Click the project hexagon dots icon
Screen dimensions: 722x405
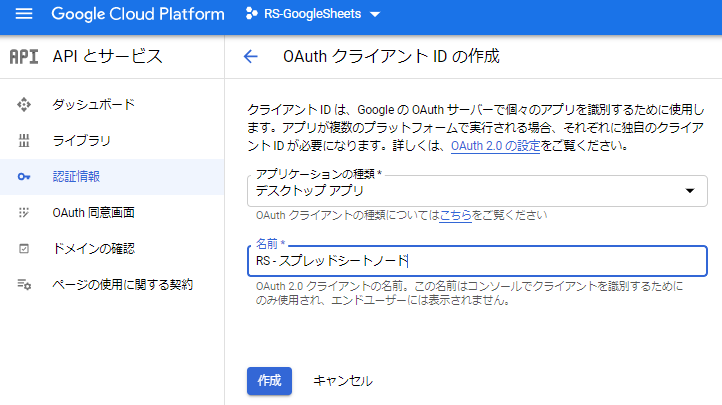point(251,14)
